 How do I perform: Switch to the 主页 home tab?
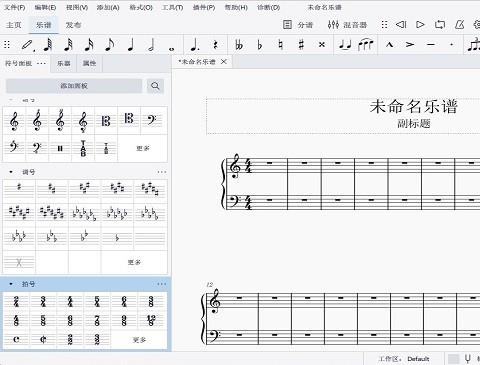[14, 25]
